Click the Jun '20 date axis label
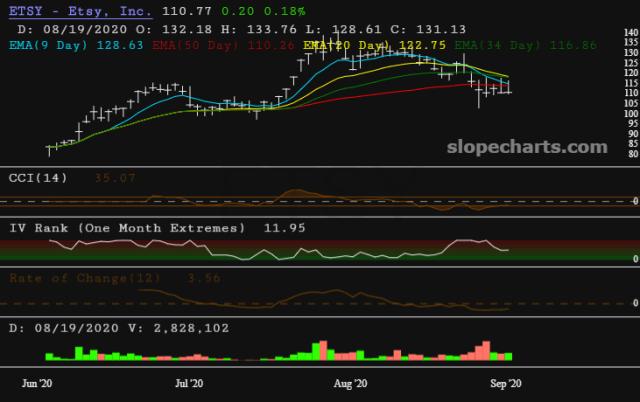 click(36, 383)
